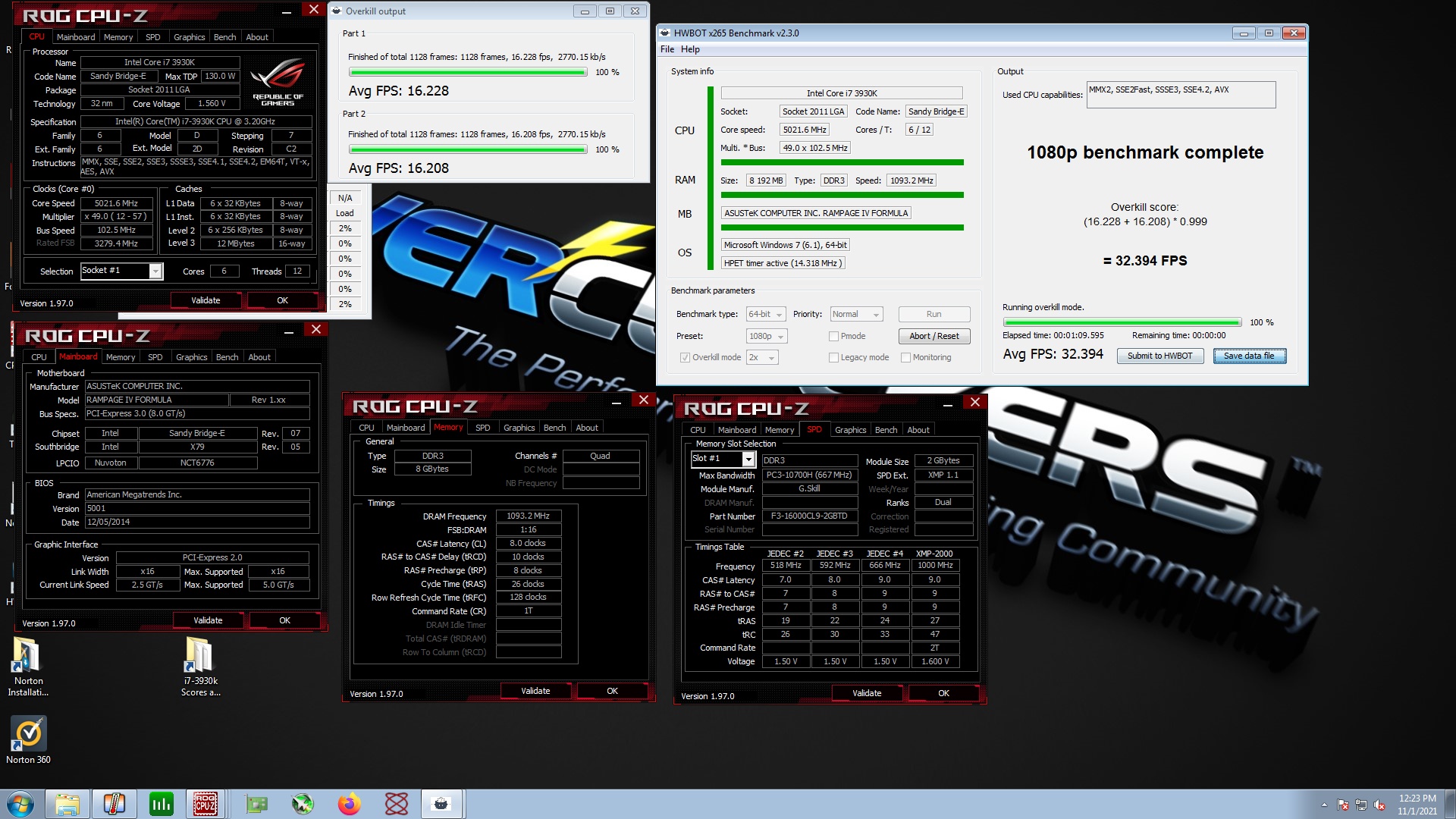Viewport: 1456px width, 819px height.
Task: Open the Benchmark type 64-bit dropdown
Action: [x=764, y=315]
